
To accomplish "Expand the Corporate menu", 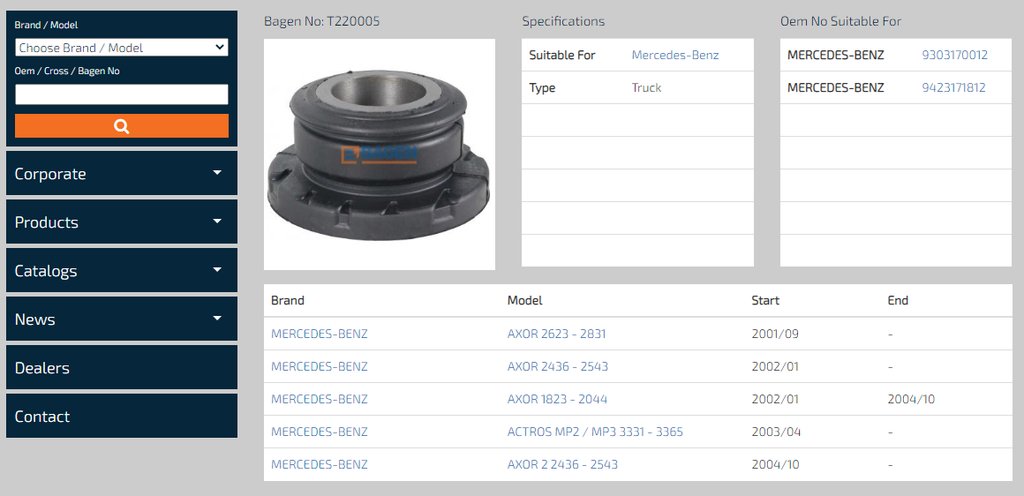I will click(x=121, y=174).
